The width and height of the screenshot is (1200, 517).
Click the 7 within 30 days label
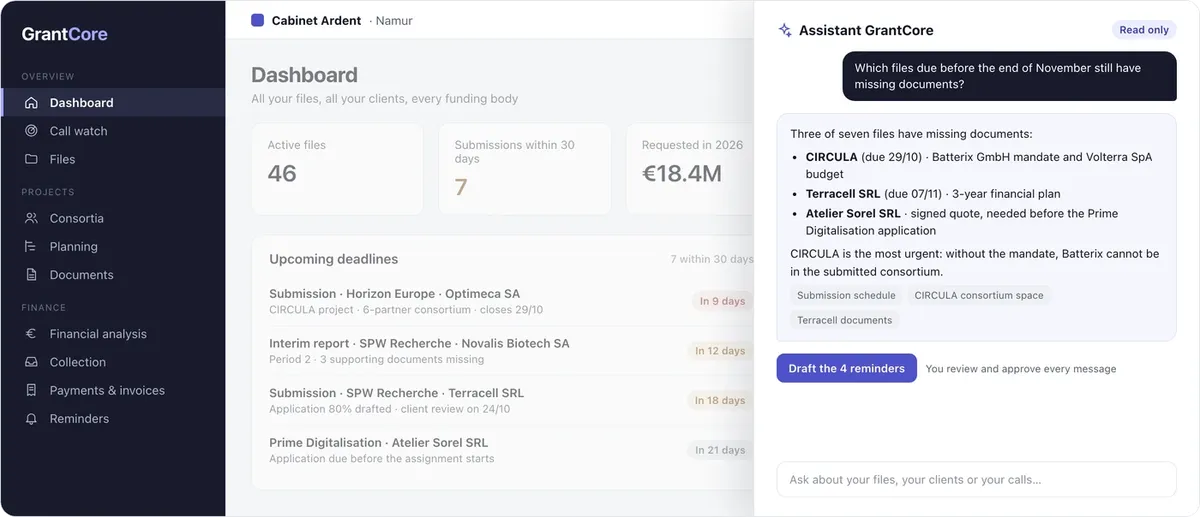(711, 259)
